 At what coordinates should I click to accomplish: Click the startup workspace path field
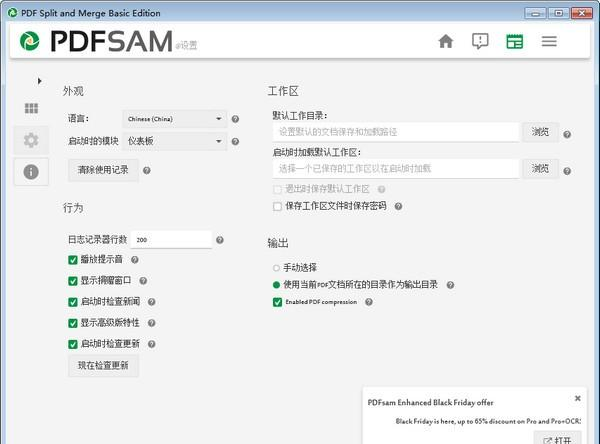(x=396, y=169)
